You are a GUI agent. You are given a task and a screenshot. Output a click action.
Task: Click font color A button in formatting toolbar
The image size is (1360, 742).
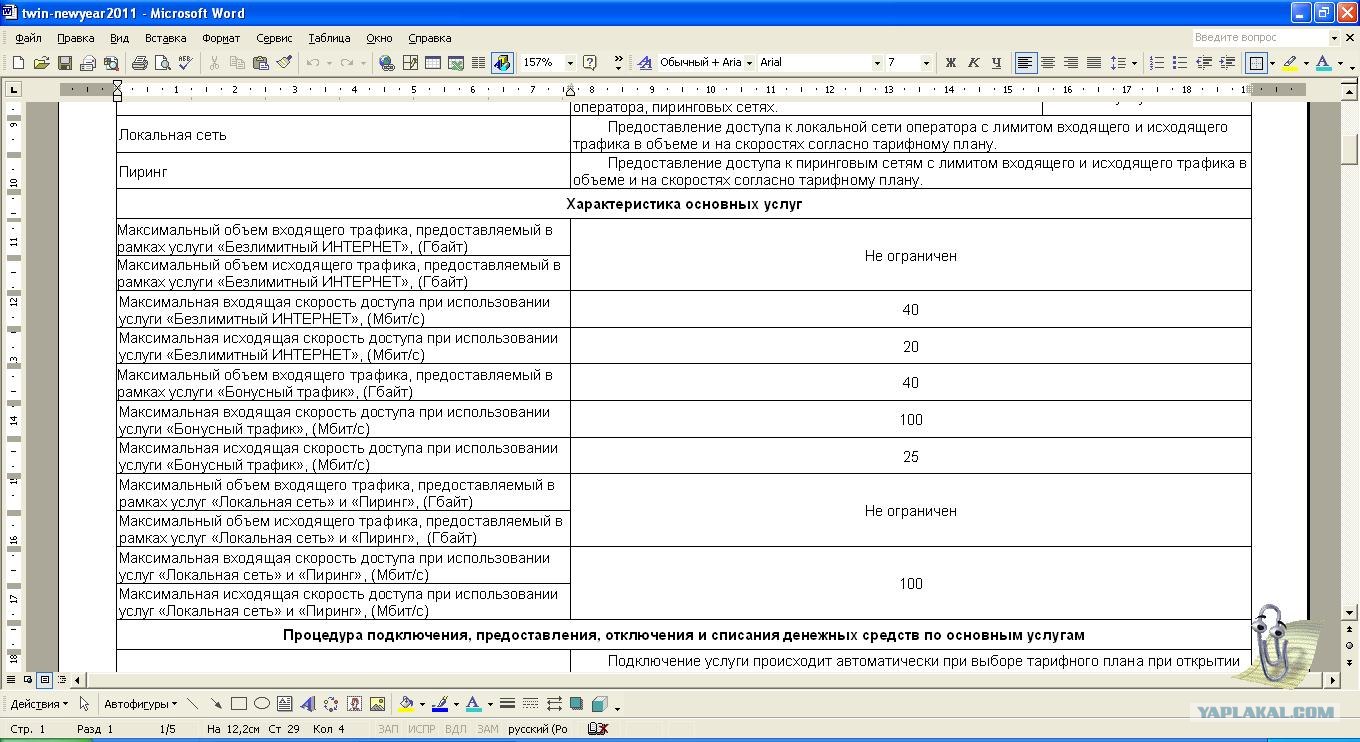point(1324,63)
